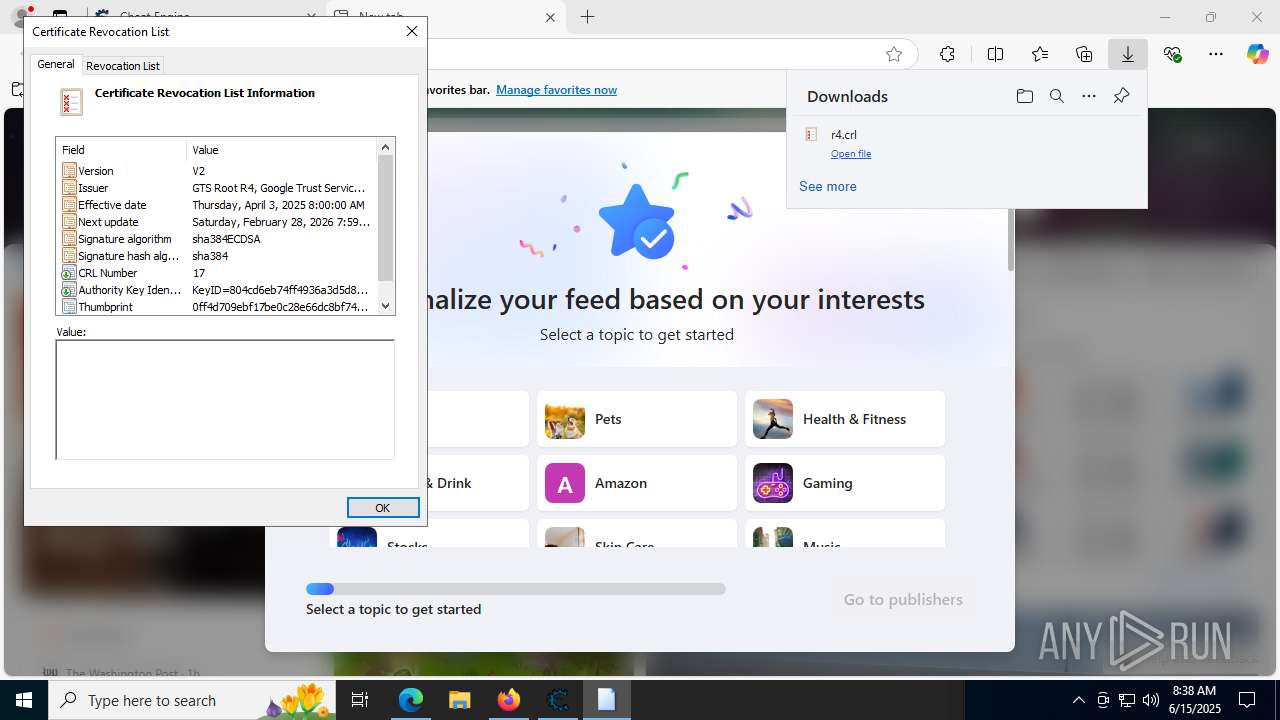Click the Go to publishers button
This screenshot has height=720, width=1280.
coord(903,600)
